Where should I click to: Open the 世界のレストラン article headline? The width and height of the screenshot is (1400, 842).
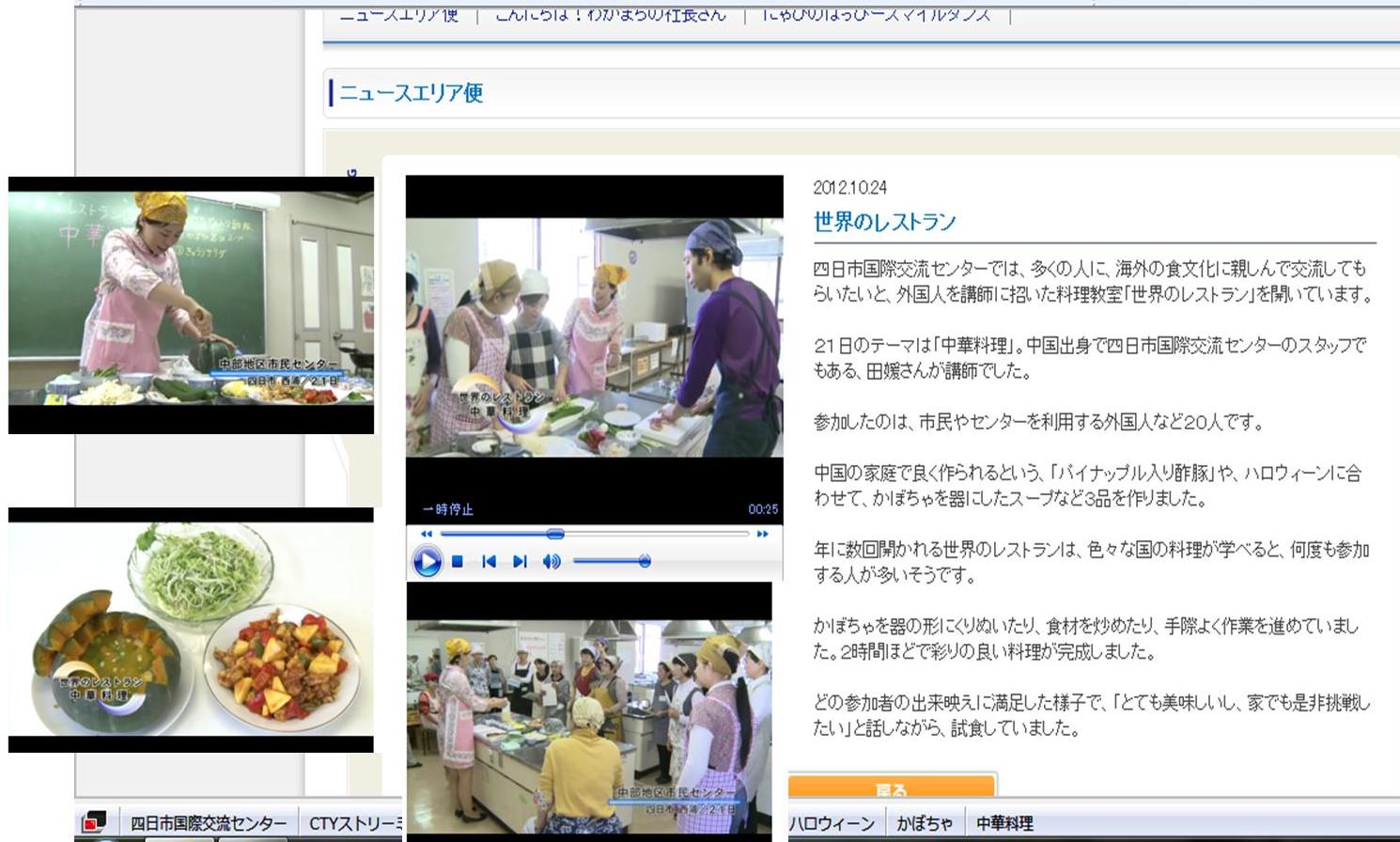pyautogui.click(x=884, y=222)
